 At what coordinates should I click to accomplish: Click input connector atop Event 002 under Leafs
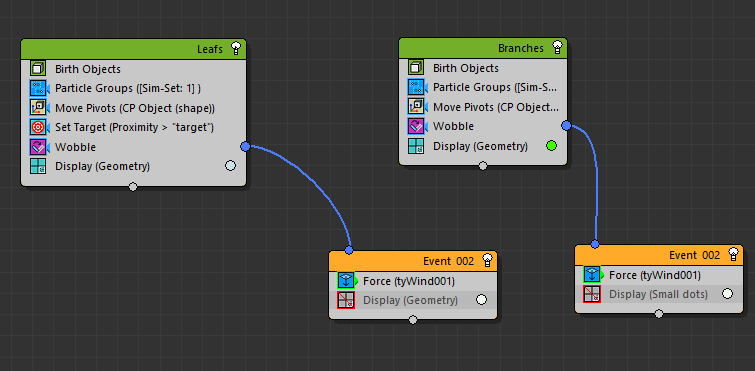point(349,250)
